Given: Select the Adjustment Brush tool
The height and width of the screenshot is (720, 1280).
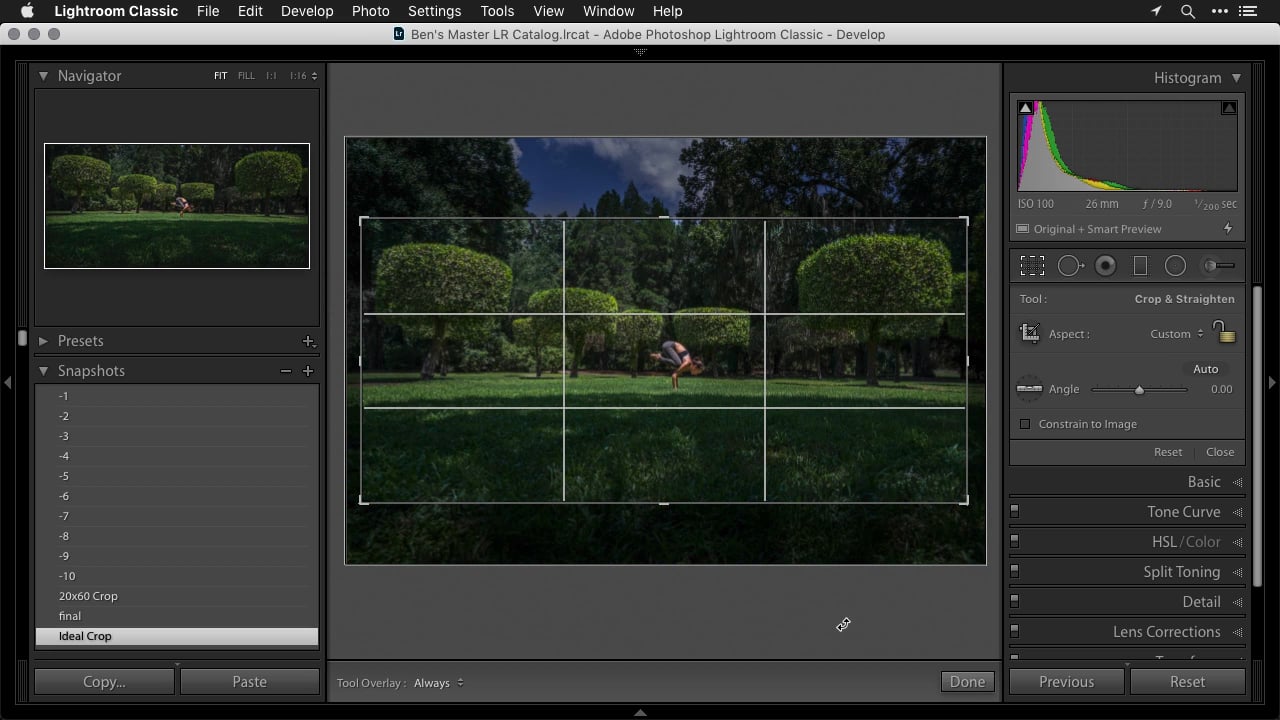Looking at the screenshot, I should tap(1218, 266).
